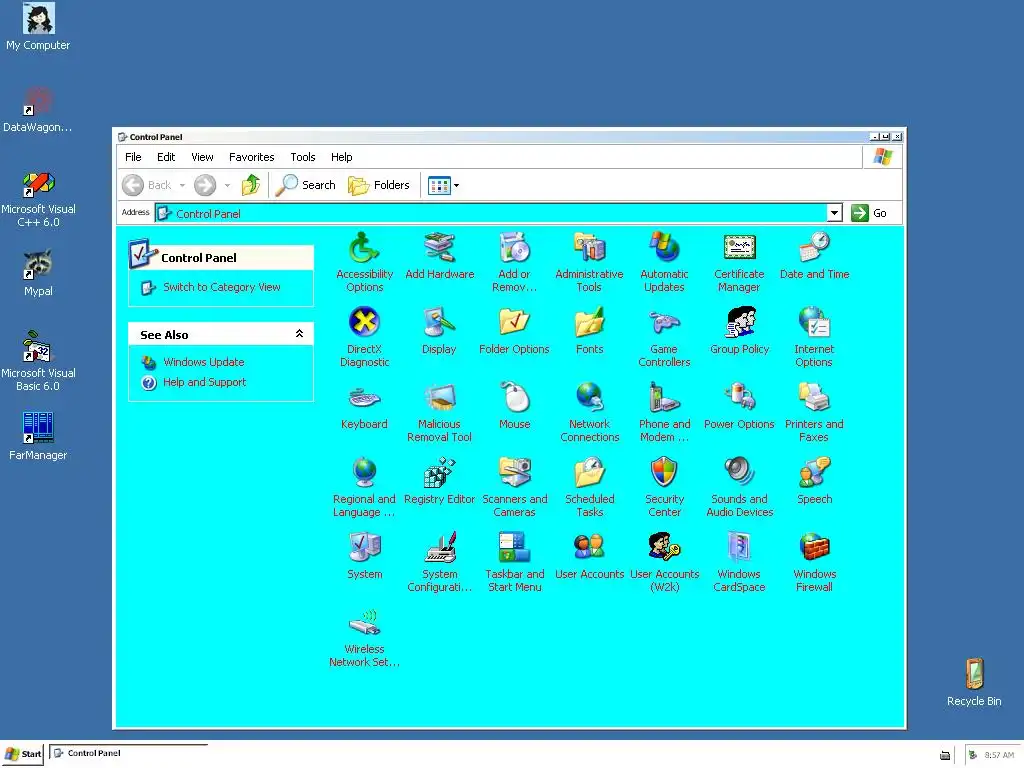Open Certificate Manager icon
This screenshot has height=768, width=1024.
point(739,261)
